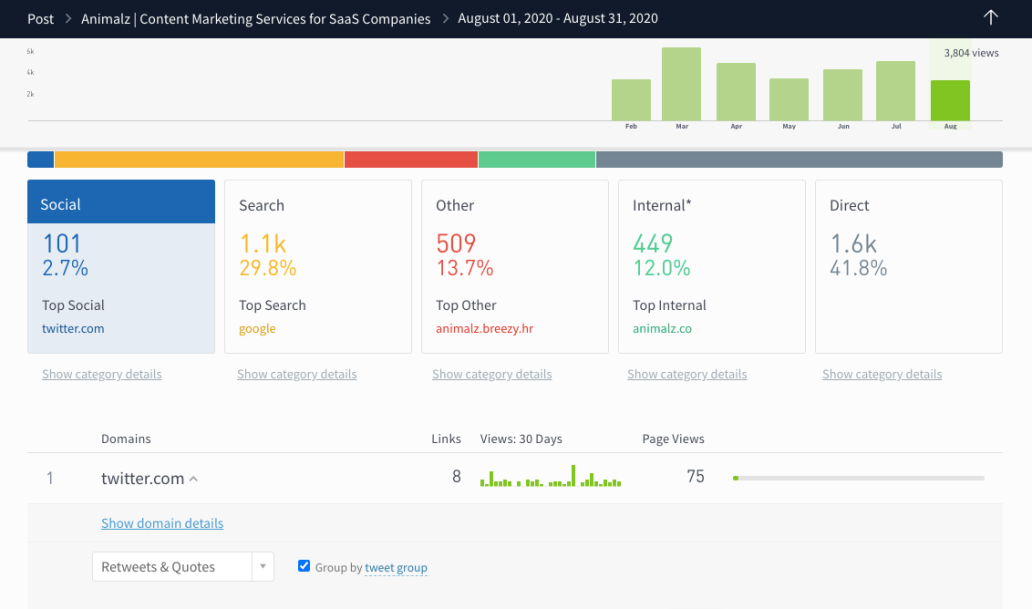Click the scroll-to-top arrow icon
The image size is (1032, 609).
point(990,17)
